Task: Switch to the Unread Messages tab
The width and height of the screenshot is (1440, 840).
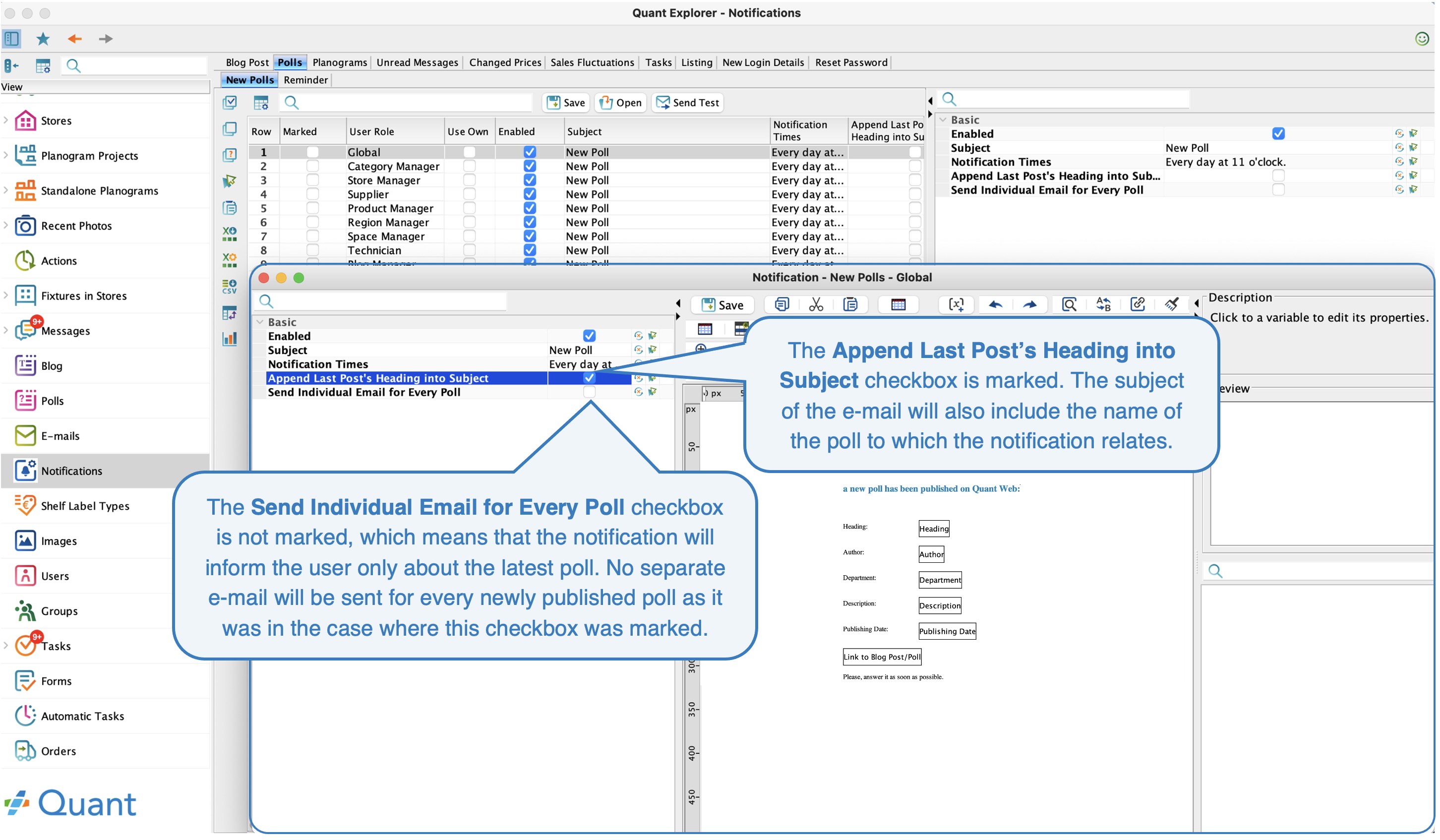Action: [417, 62]
